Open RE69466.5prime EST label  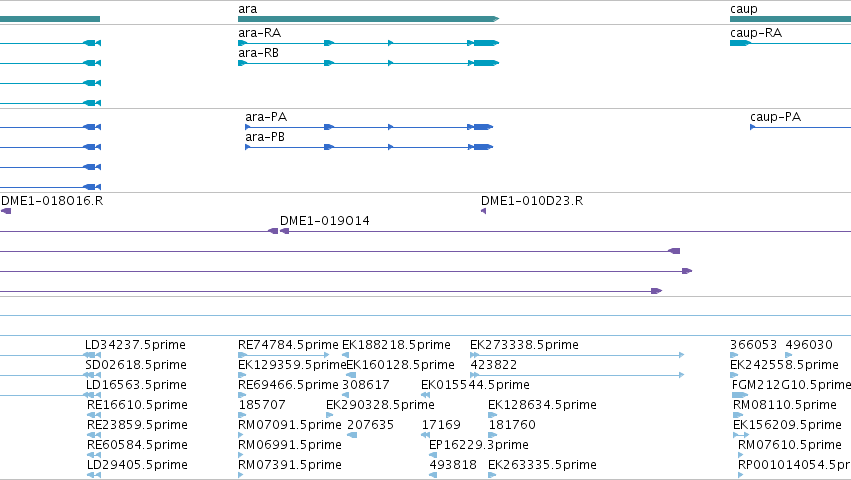point(288,385)
